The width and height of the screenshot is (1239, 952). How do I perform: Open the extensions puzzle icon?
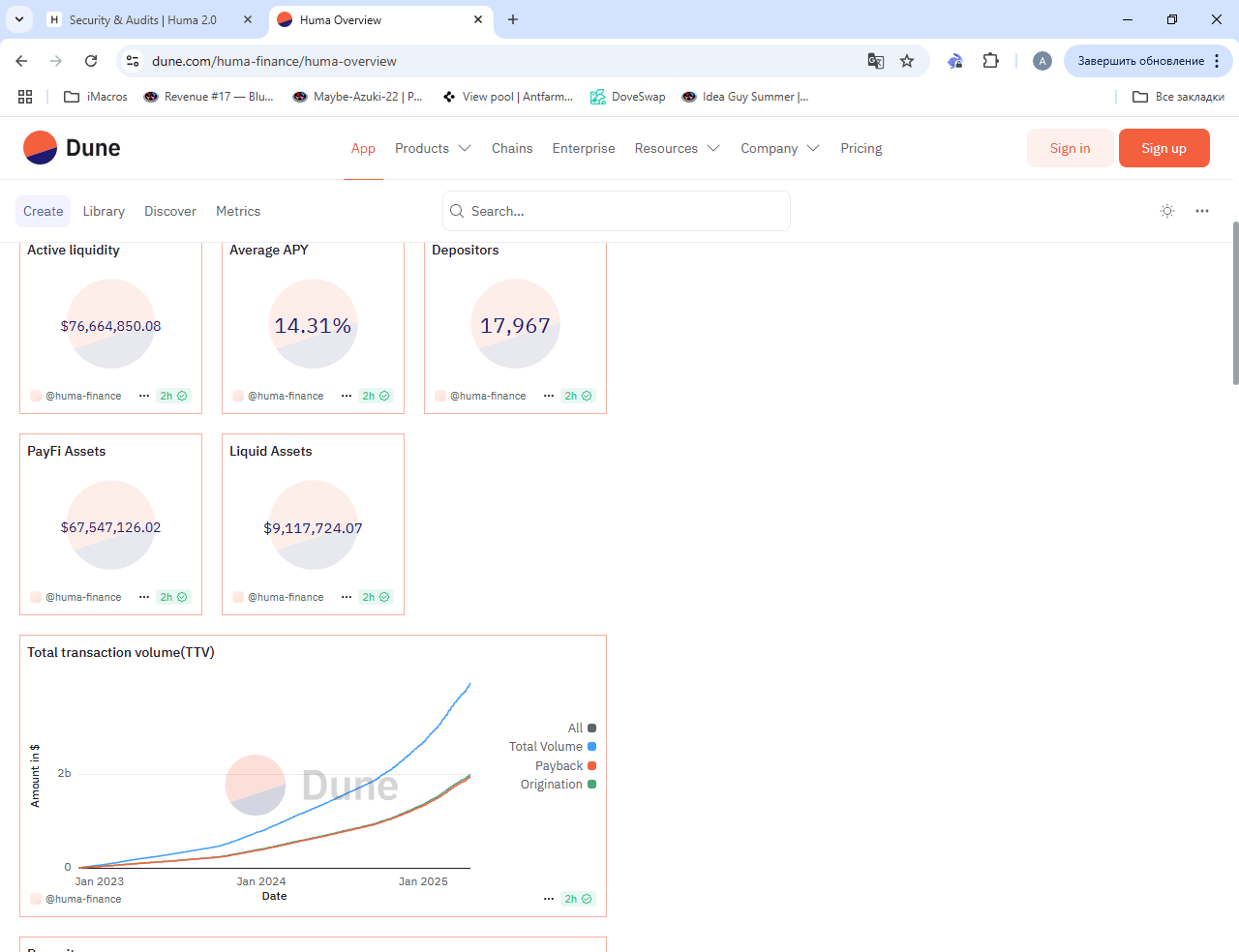[990, 61]
